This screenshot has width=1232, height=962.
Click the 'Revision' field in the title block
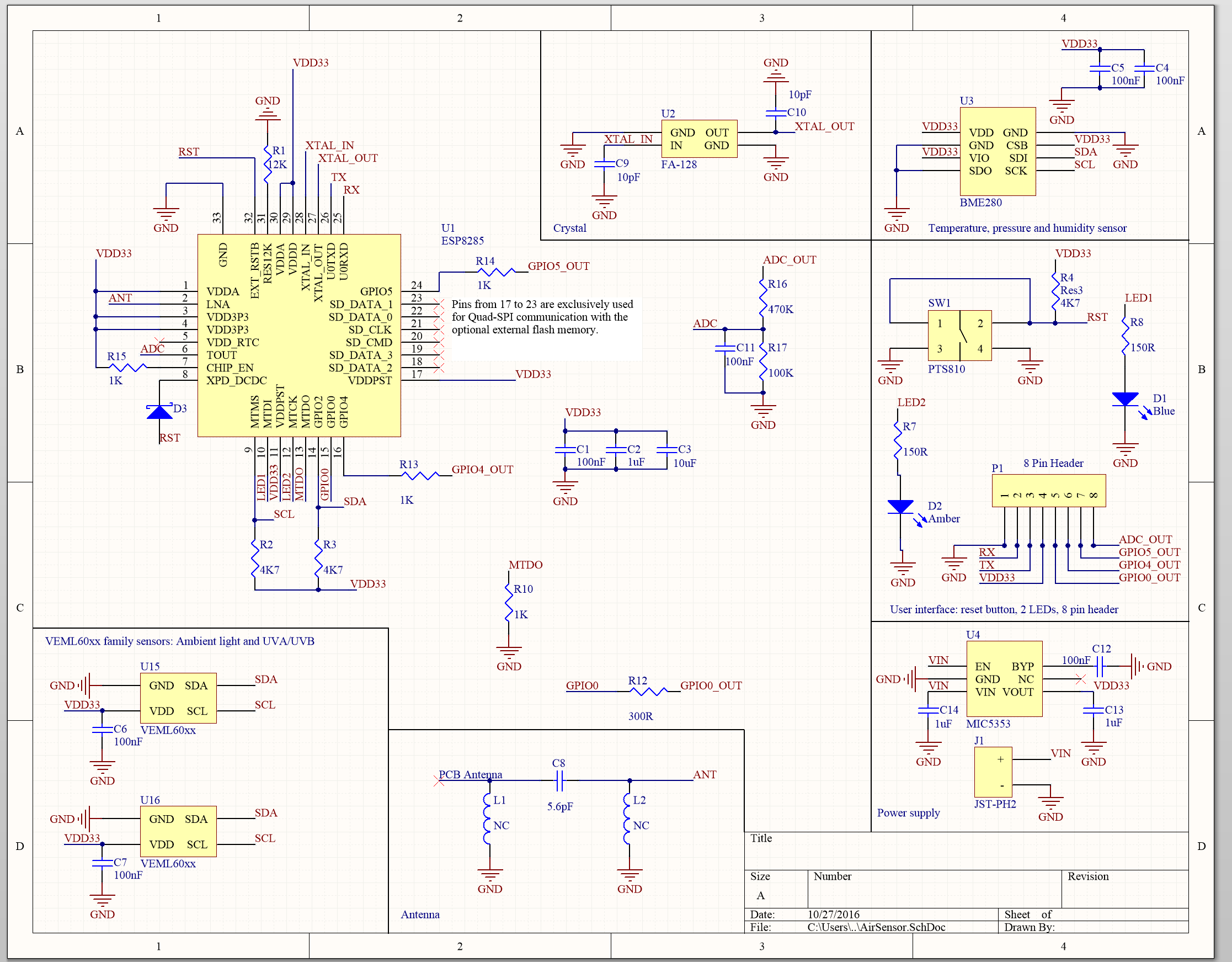(x=1125, y=889)
